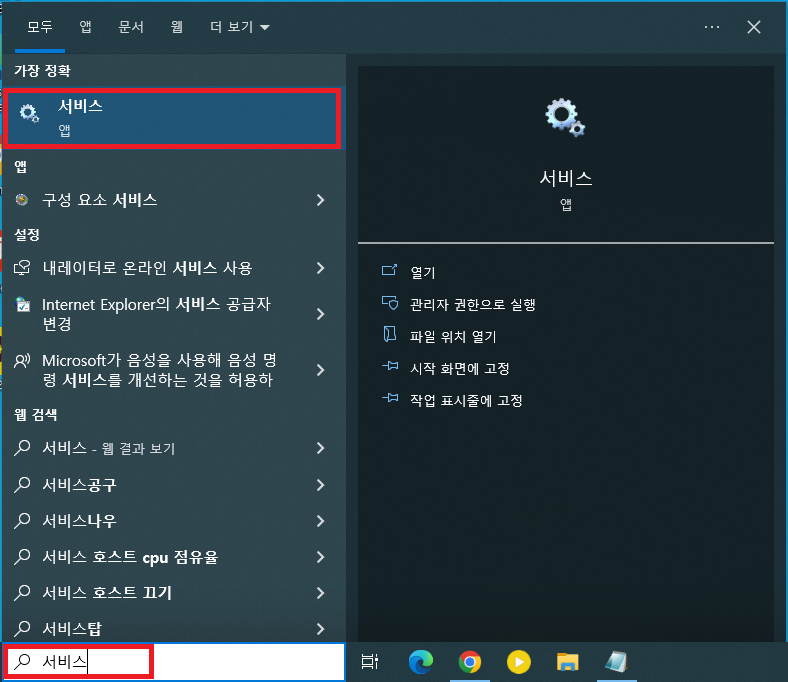
Task: Click the narrator icon beside 내레이터로 온라인 서비스
Action: click(x=22, y=268)
